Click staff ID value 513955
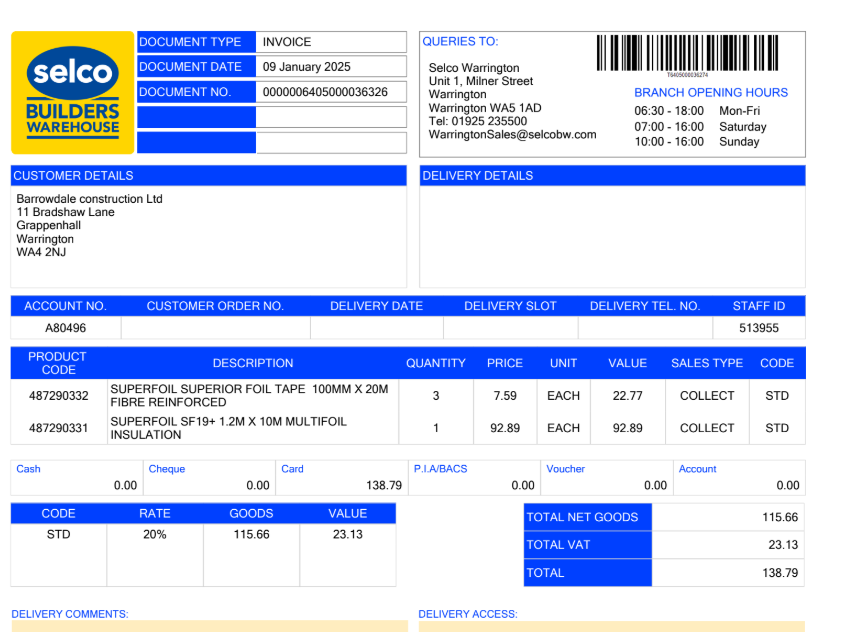This screenshot has width=848, height=632. (759, 328)
